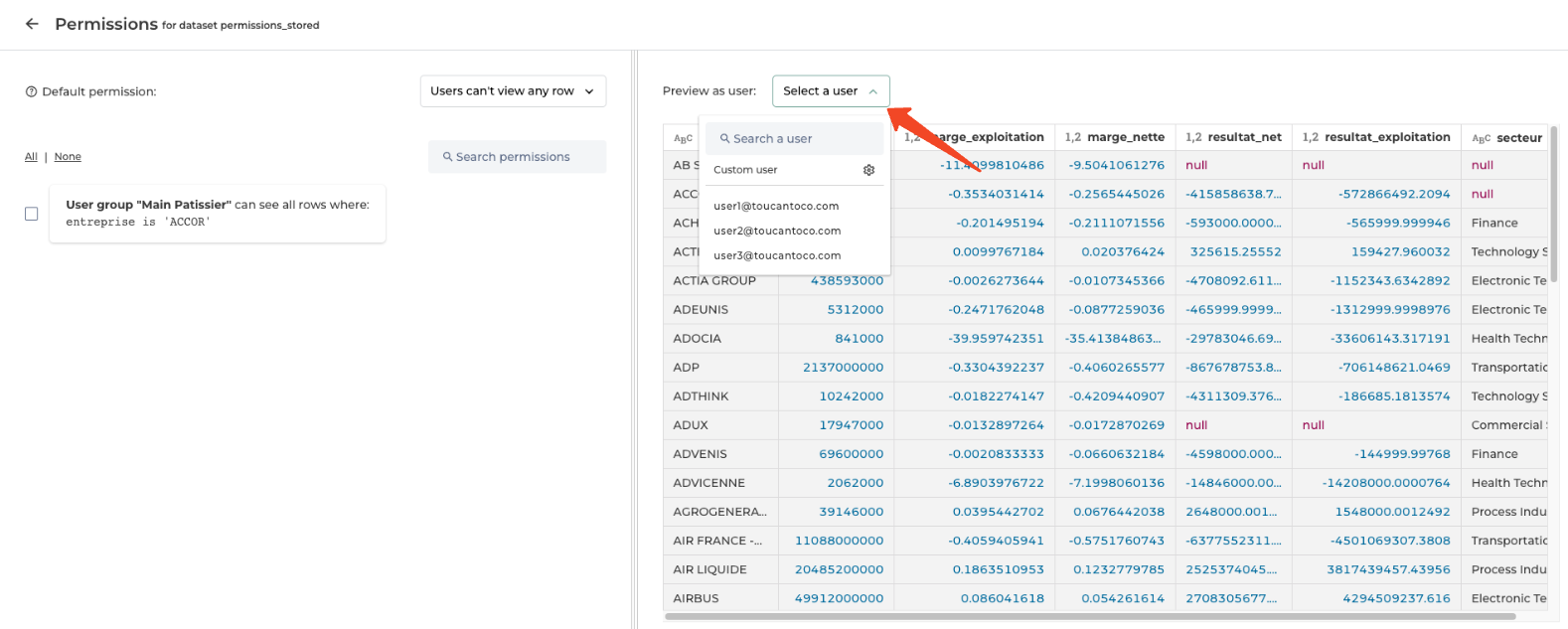Click the help icon beside Default permission

tap(32, 91)
